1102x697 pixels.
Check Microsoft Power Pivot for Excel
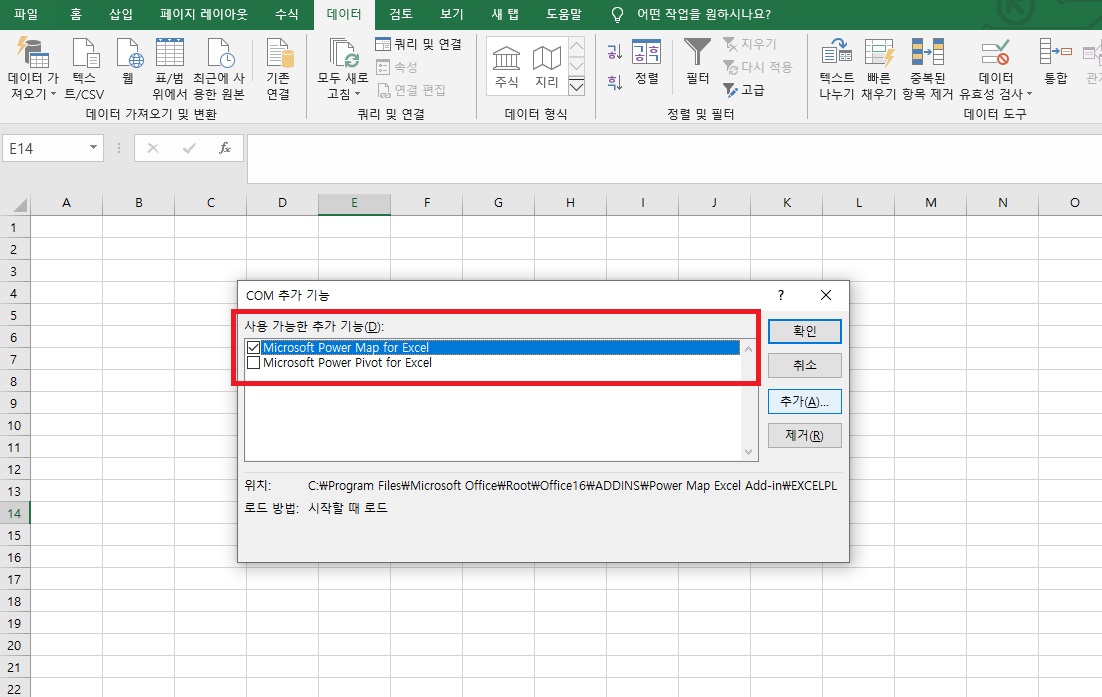click(254, 363)
